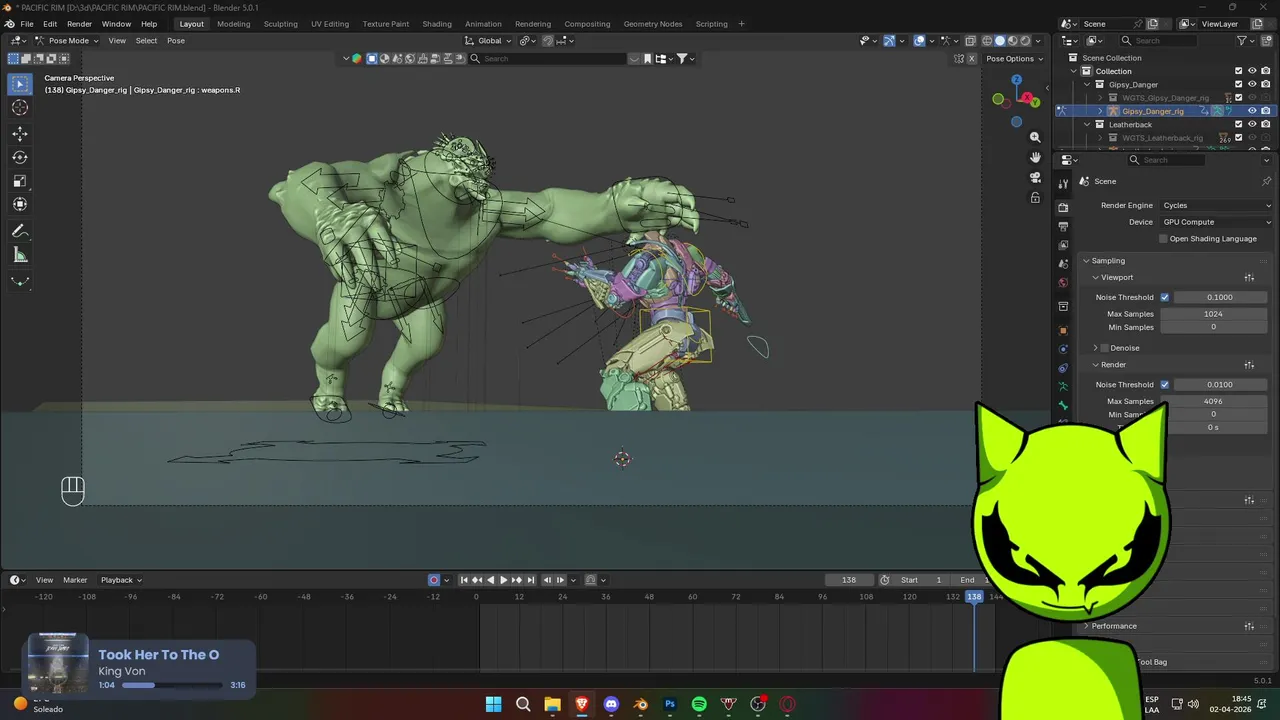The width and height of the screenshot is (1280, 720).
Task: Switch to the Modeling workspace tab
Action: click(x=234, y=24)
